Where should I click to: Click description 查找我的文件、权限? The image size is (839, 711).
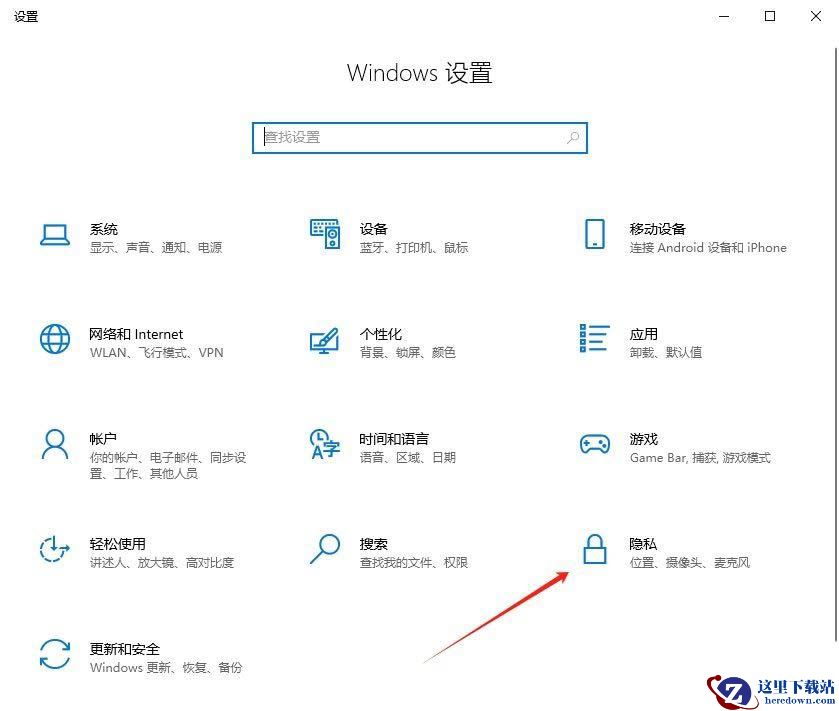click(x=414, y=562)
